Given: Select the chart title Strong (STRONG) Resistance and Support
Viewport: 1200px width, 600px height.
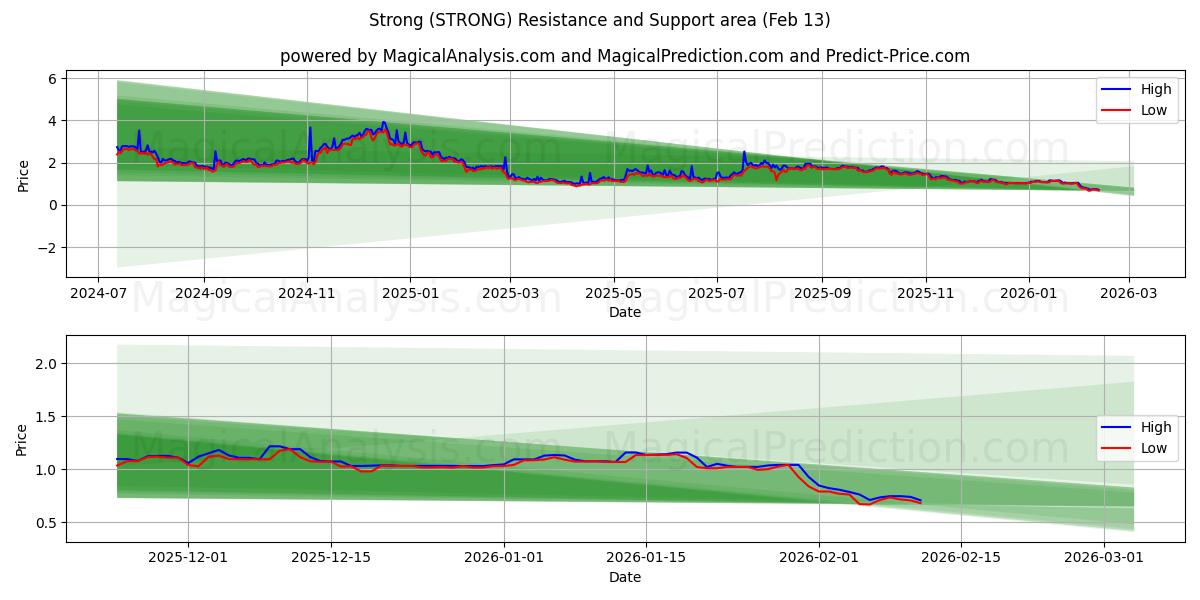Looking at the screenshot, I should click(x=600, y=22).
